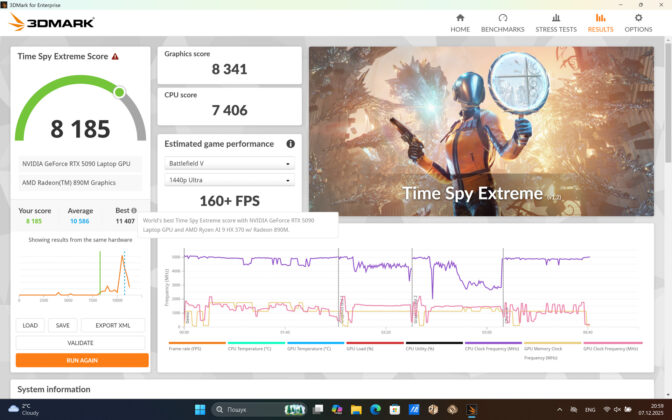Click the muted volume tray icon
The height and width of the screenshot is (420, 672).
(x=618, y=410)
